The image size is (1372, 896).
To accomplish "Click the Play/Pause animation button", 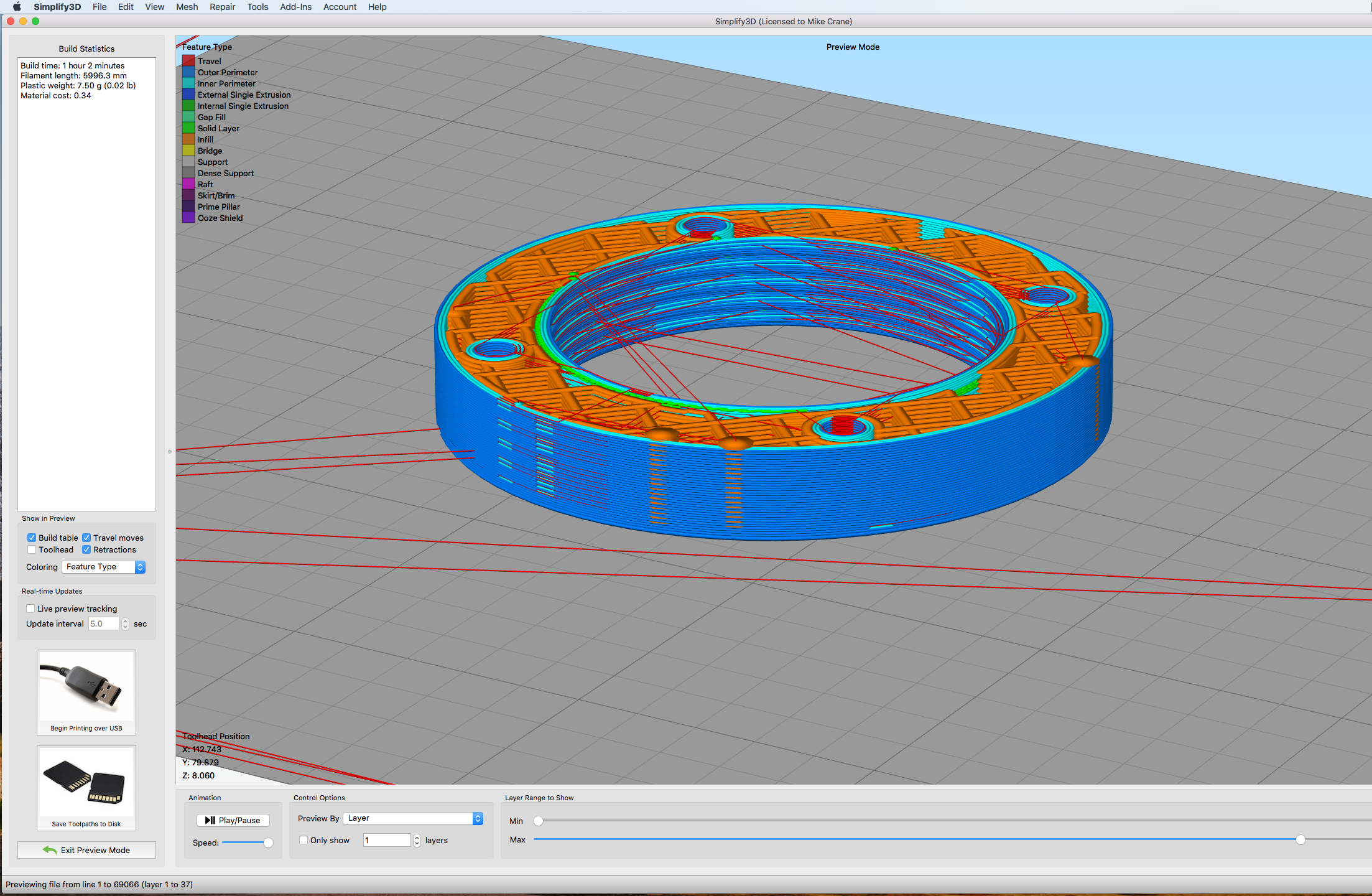I will click(x=233, y=820).
